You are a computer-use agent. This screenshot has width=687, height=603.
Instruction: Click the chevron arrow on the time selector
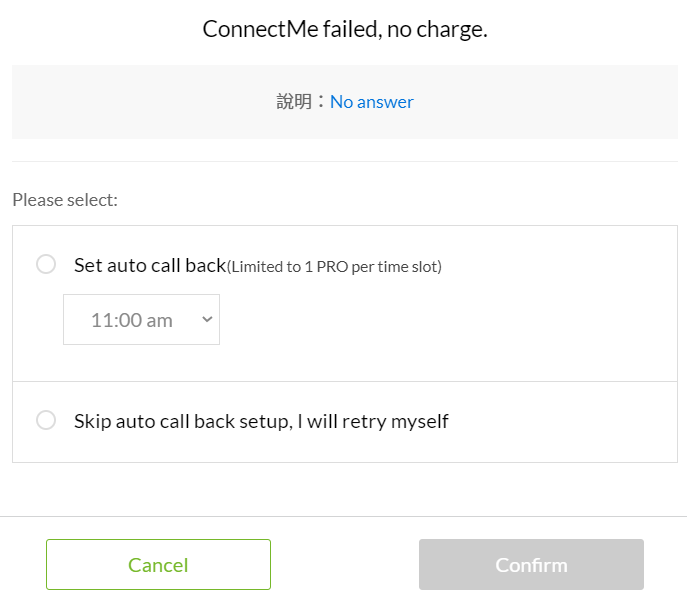pyautogui.click(x=208, y=319)
